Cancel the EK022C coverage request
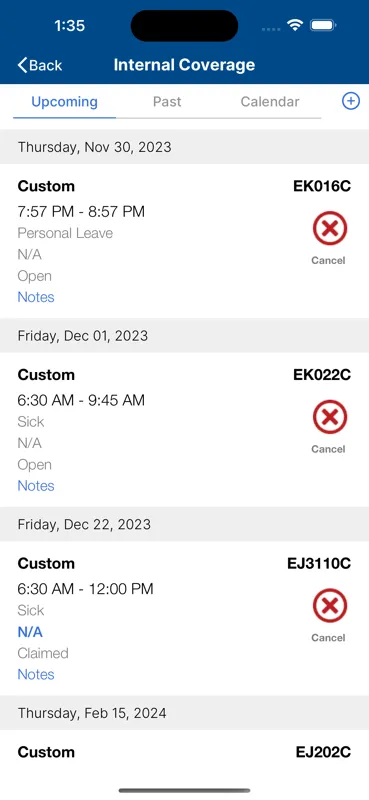The width and height of the screenshot is (369, 800). [330, 427]
